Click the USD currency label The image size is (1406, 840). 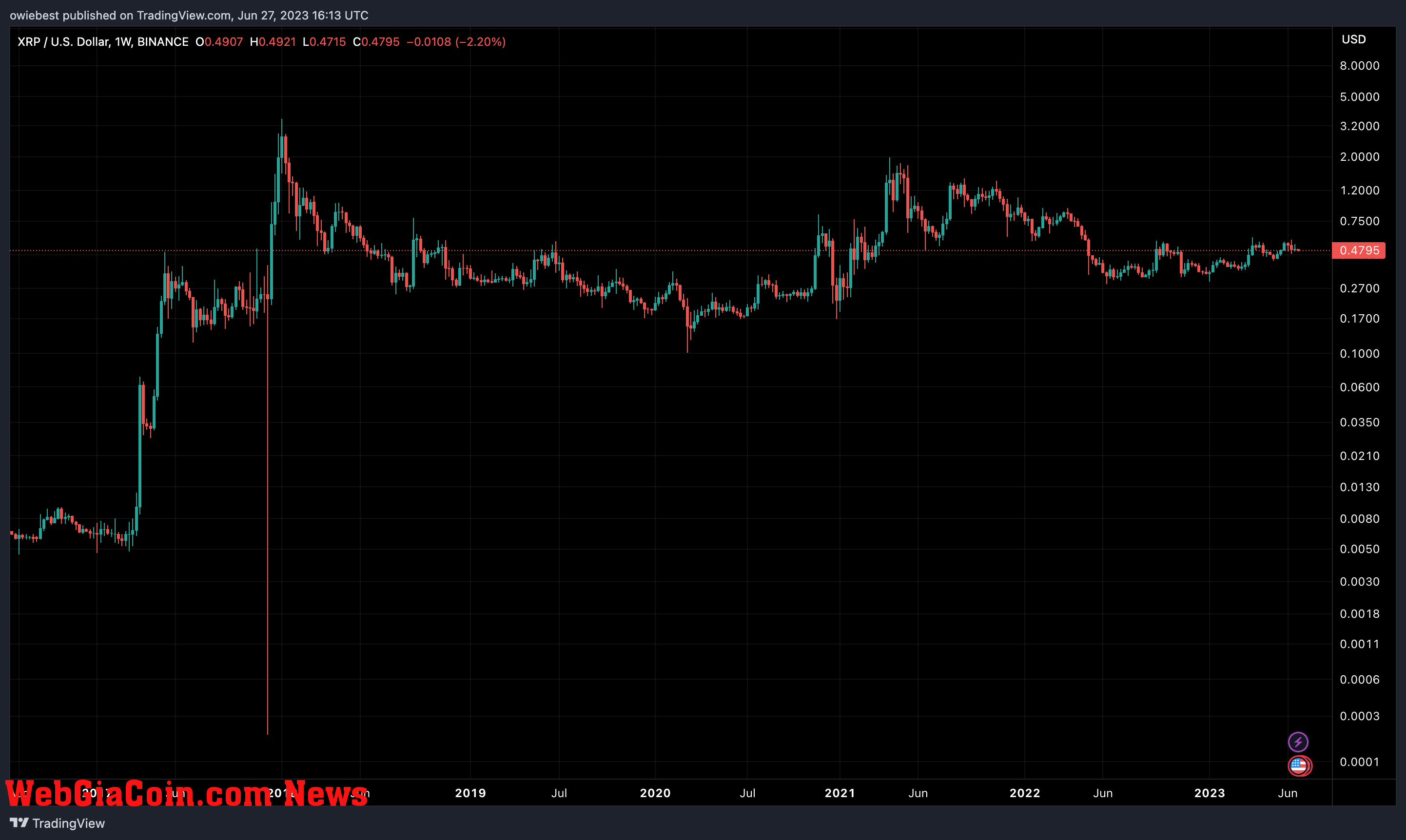1353,39
